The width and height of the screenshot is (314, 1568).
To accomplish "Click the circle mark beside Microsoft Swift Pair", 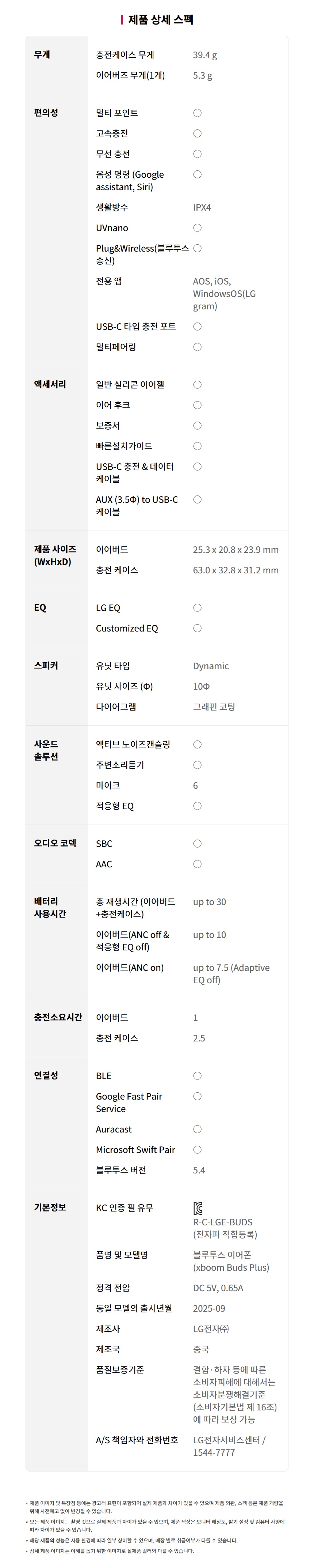I will coord(198,1150).
